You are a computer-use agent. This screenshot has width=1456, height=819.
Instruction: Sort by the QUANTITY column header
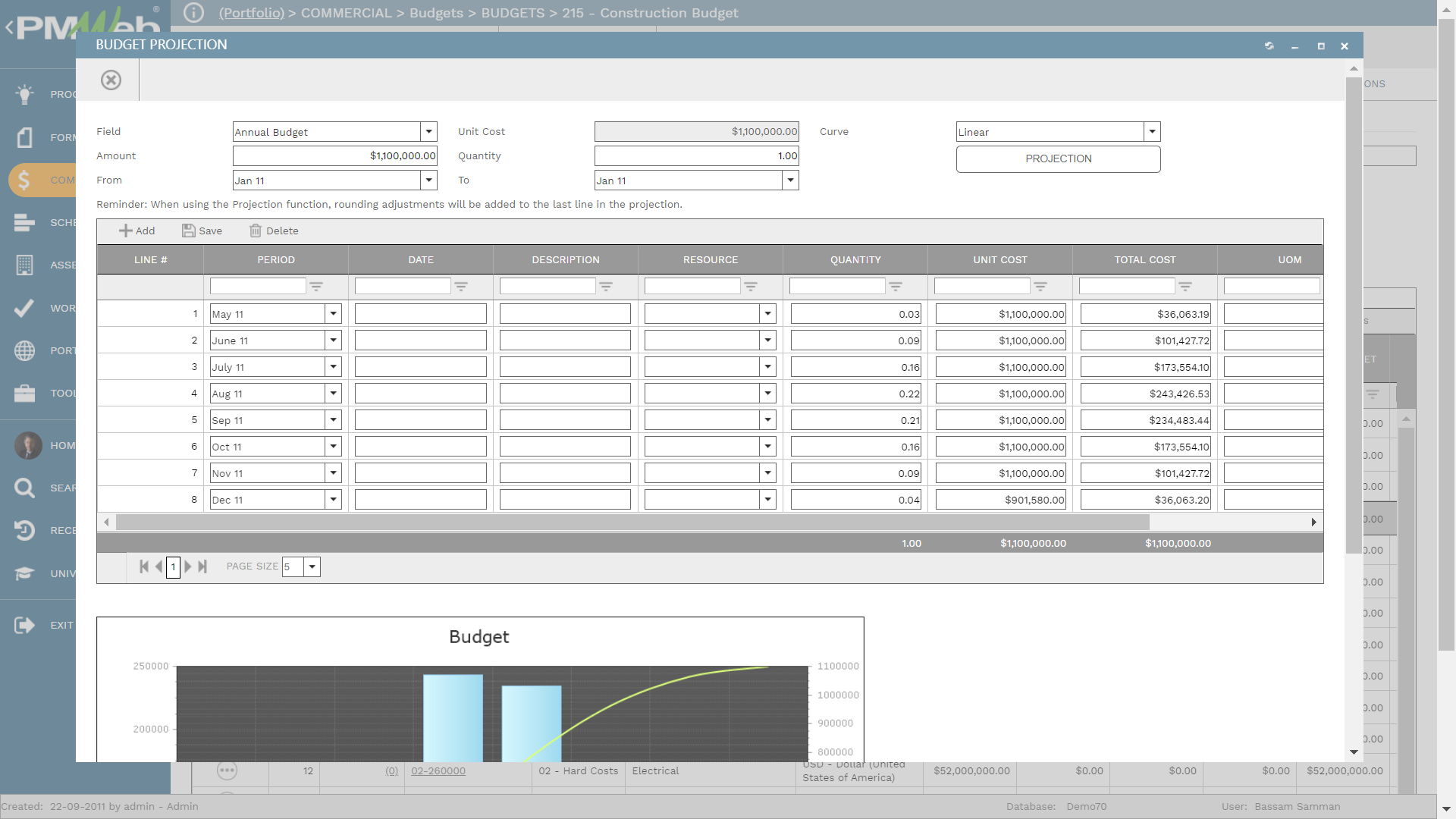point(855,259)
